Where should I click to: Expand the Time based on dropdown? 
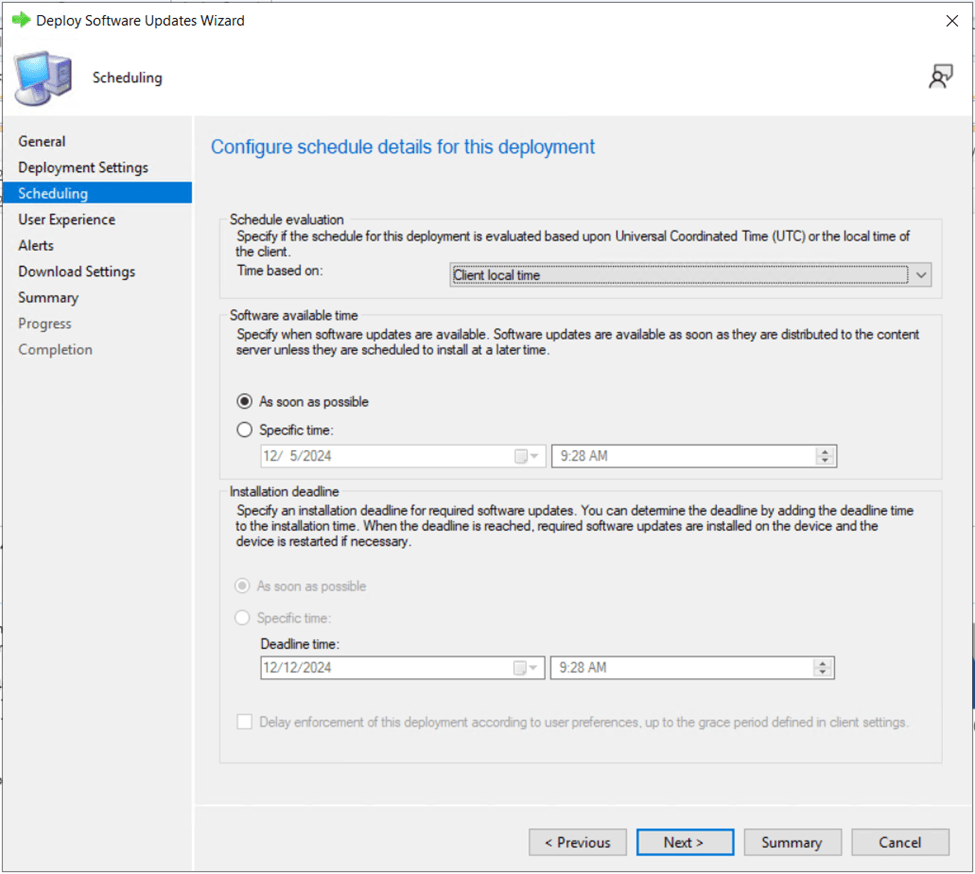click(920, 275)
